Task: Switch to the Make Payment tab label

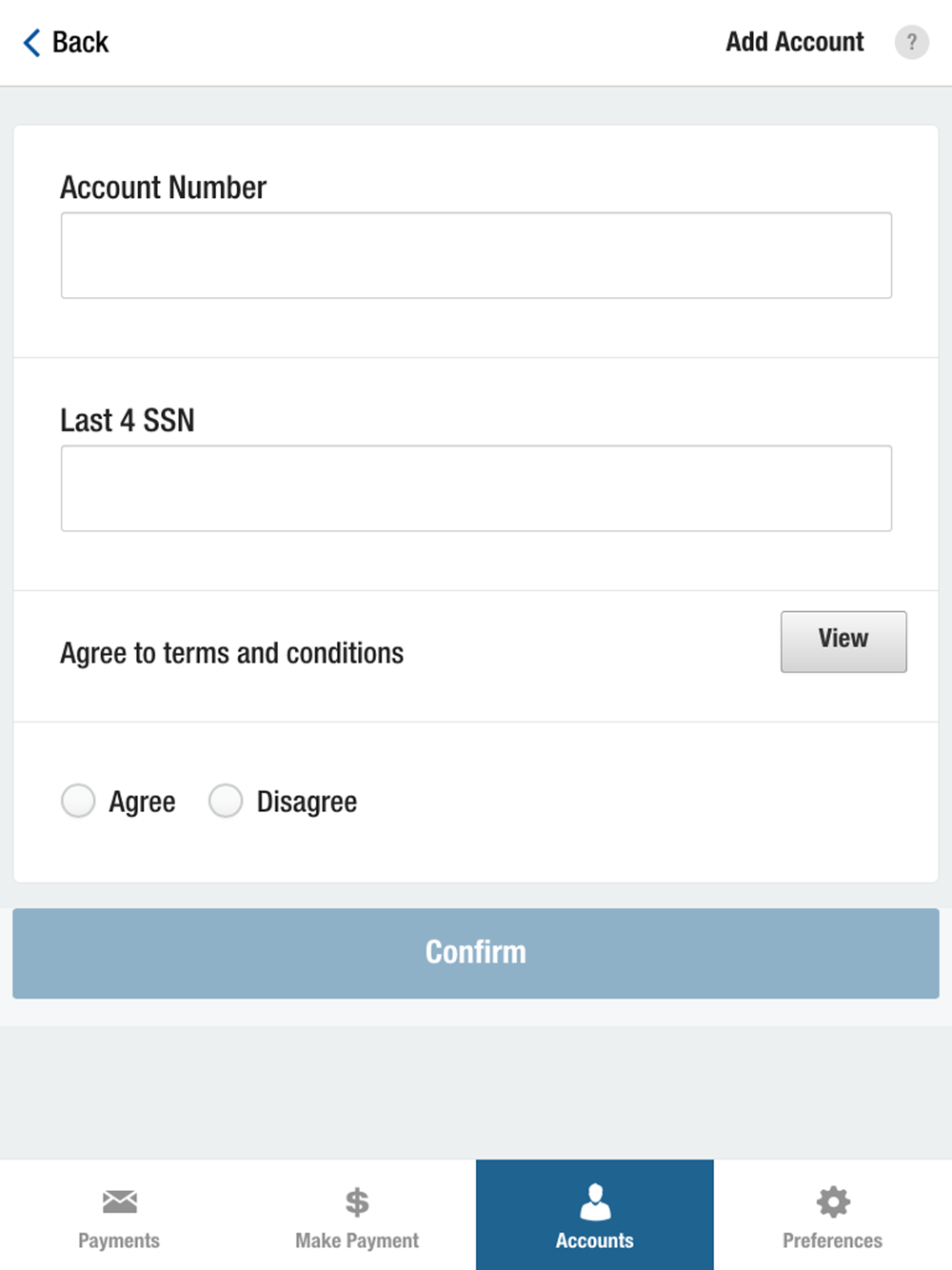Action: click(357, 1240)
